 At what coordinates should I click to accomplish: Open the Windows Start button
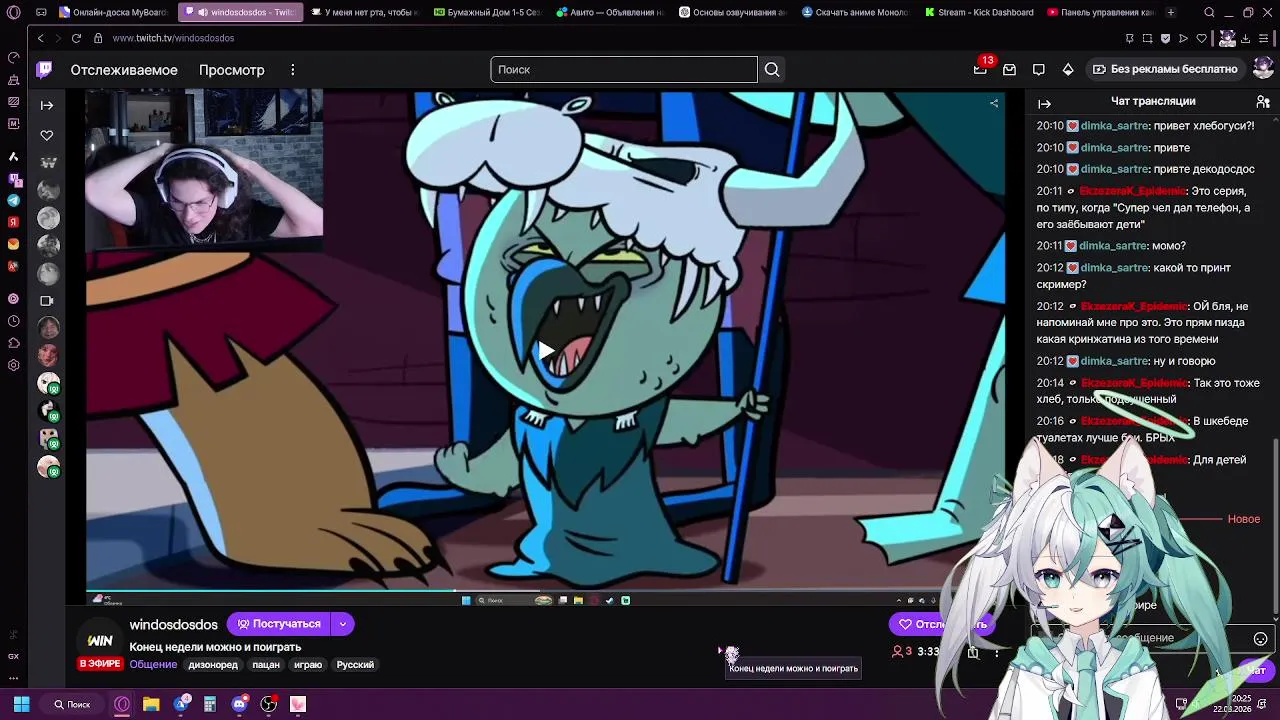coord(21,704)
